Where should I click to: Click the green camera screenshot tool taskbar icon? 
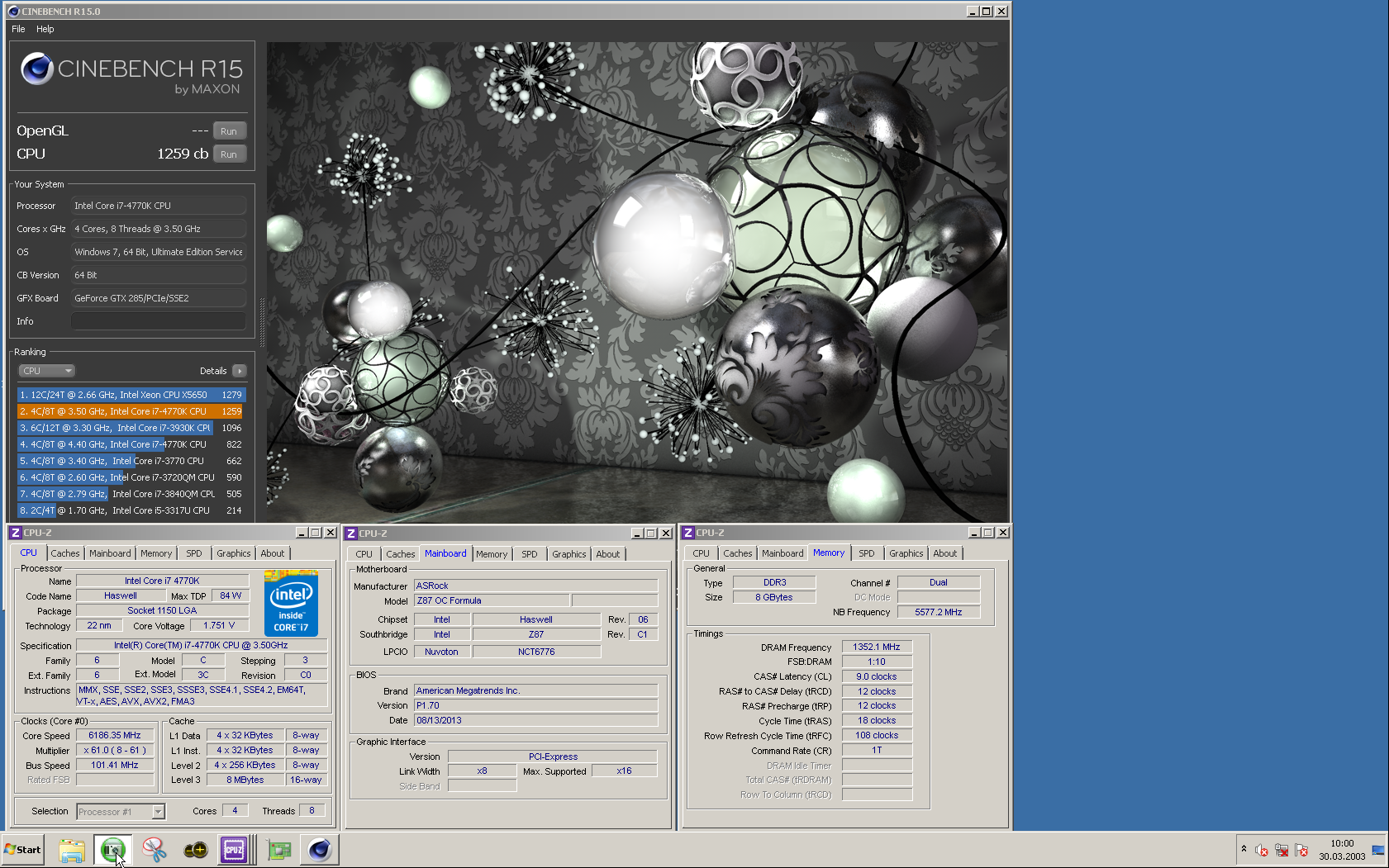[113, 850]
